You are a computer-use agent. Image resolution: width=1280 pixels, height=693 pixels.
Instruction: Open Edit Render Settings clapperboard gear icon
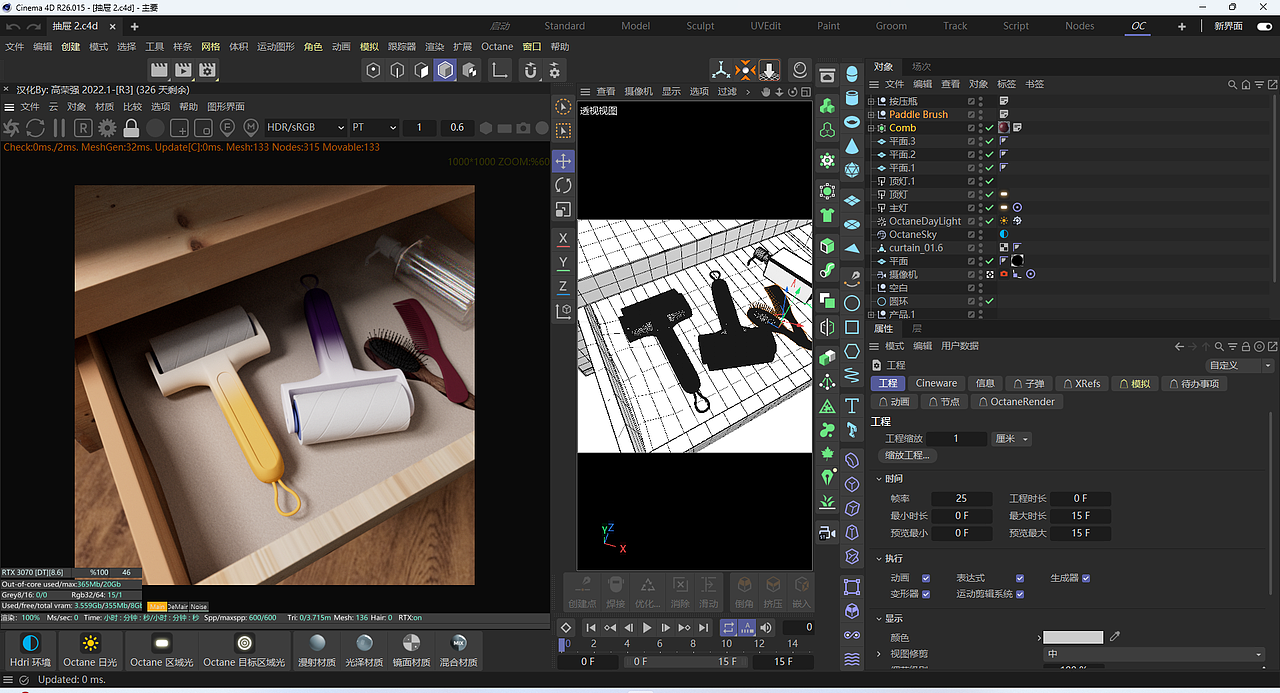(x=207, y=70)
